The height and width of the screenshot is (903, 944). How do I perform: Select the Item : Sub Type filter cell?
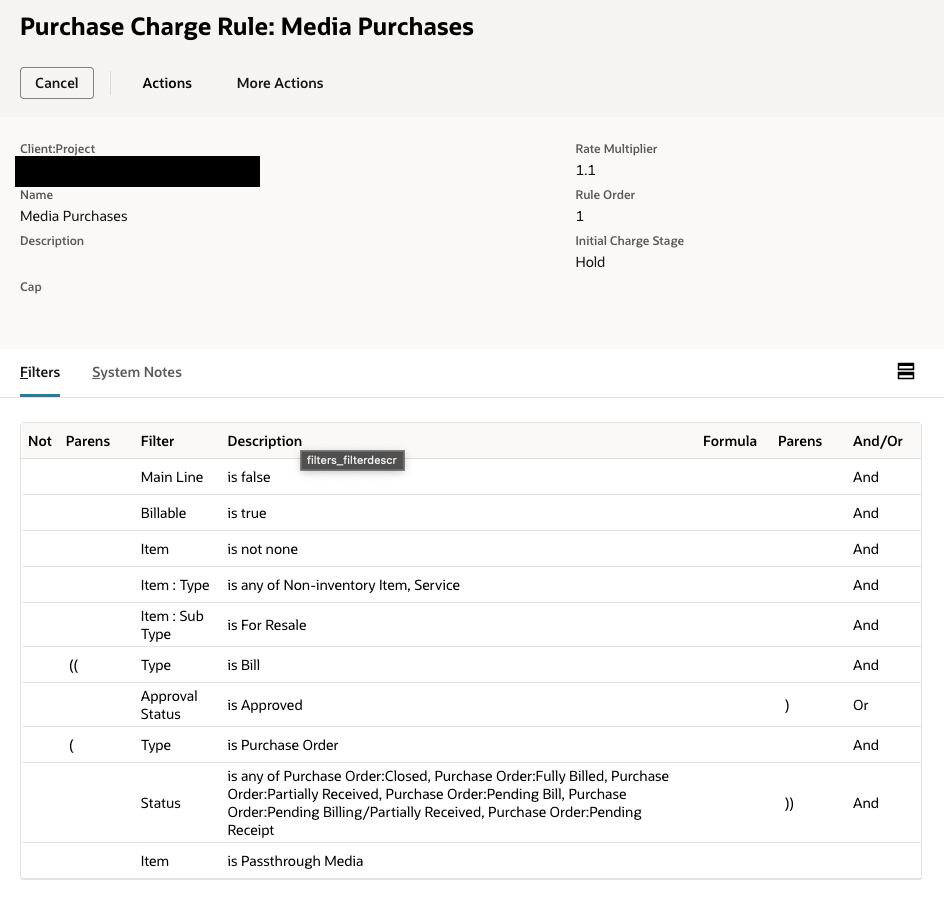pyautogui.click(x=172, y=625)
